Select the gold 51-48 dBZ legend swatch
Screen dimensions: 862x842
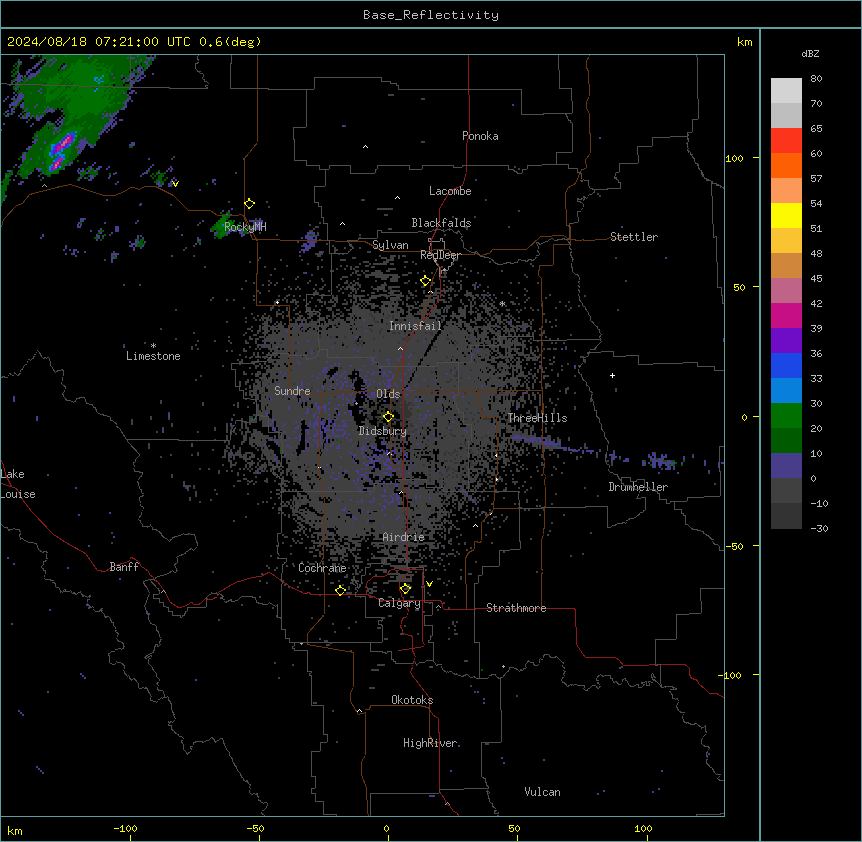point(786,241)
